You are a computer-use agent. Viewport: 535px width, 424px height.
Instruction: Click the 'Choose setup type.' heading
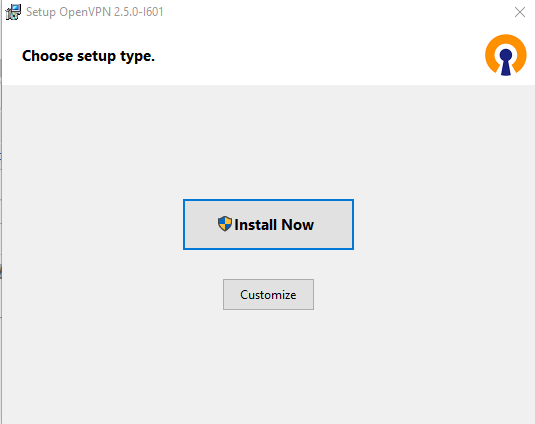coord(88,56)
